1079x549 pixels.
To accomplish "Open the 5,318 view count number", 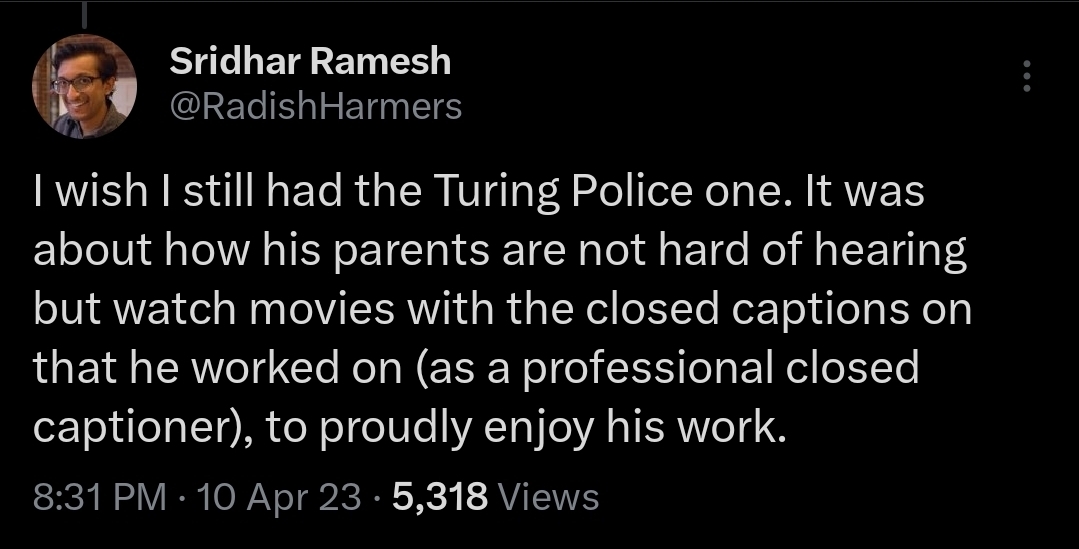I will [441, 497].
